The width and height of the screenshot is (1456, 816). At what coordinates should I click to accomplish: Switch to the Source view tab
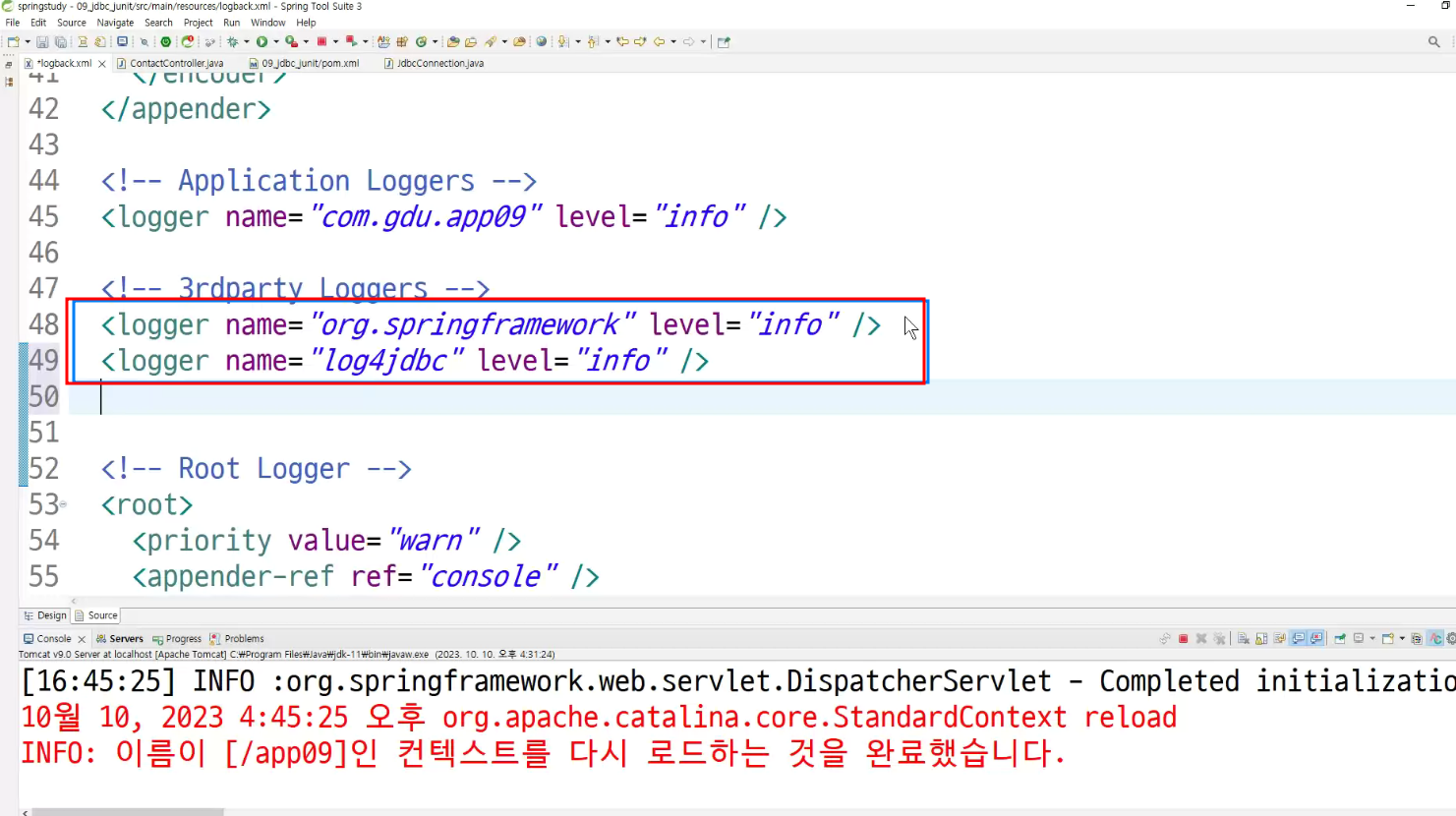tap(96, 615)
